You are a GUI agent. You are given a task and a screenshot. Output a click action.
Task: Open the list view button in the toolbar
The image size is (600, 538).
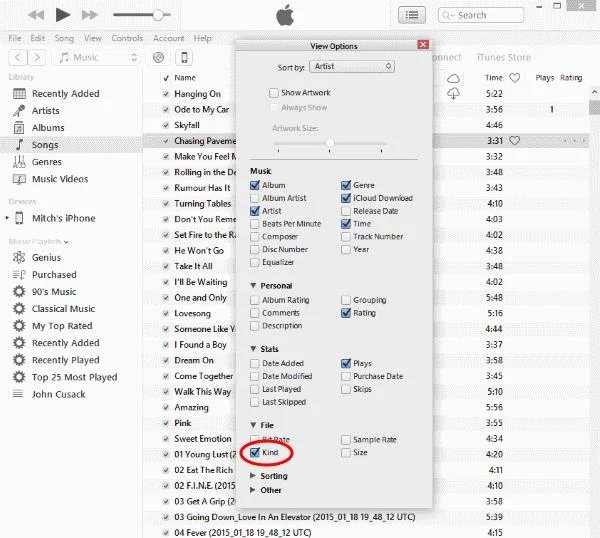412,15
